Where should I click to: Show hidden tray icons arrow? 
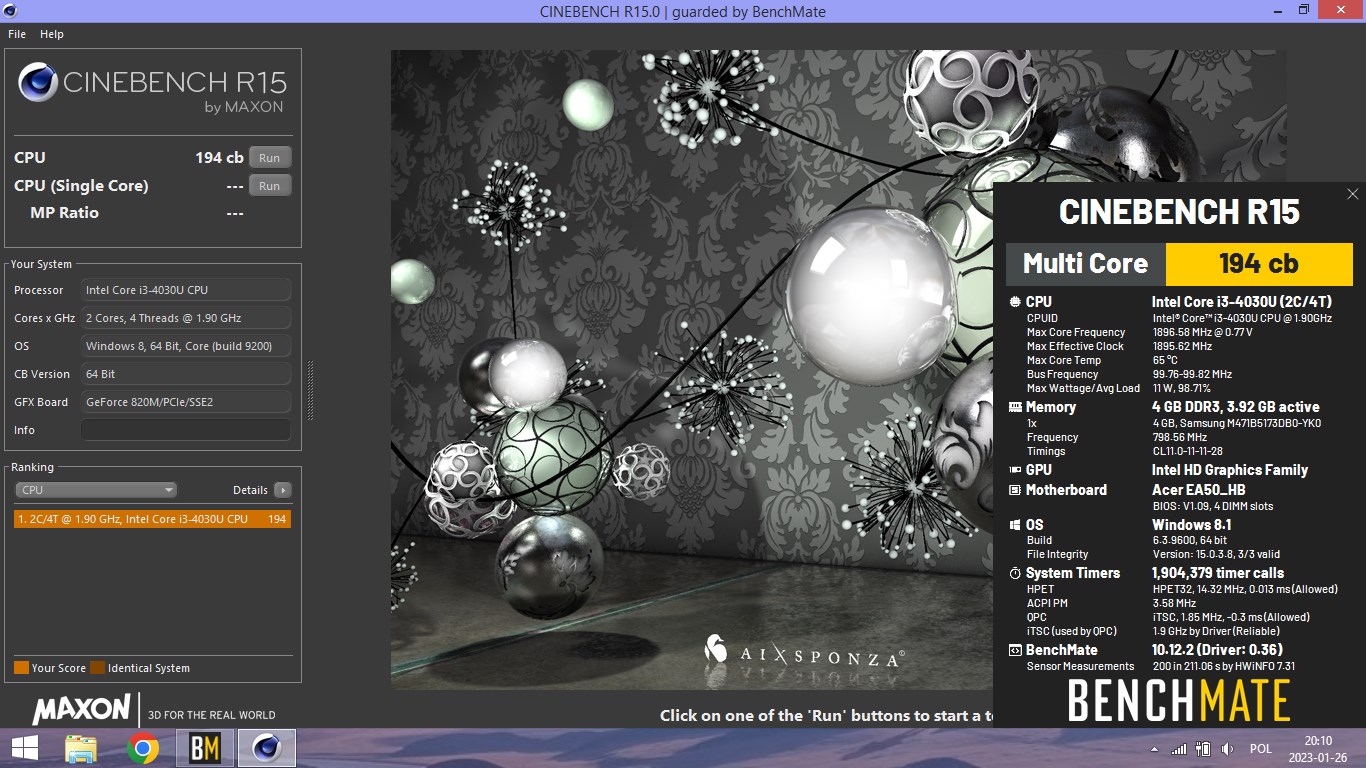click(x=1154, y=749)
